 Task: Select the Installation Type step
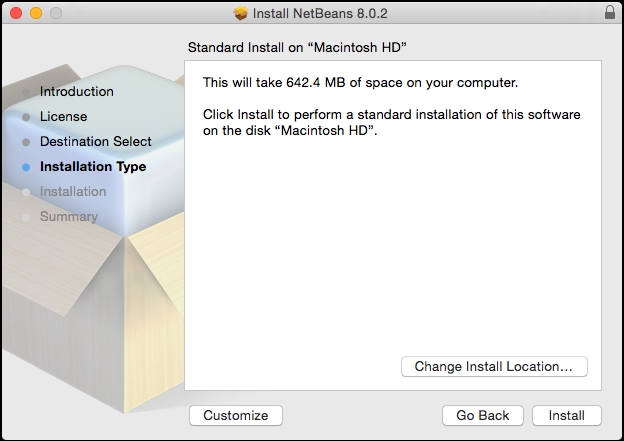[93, 167]
